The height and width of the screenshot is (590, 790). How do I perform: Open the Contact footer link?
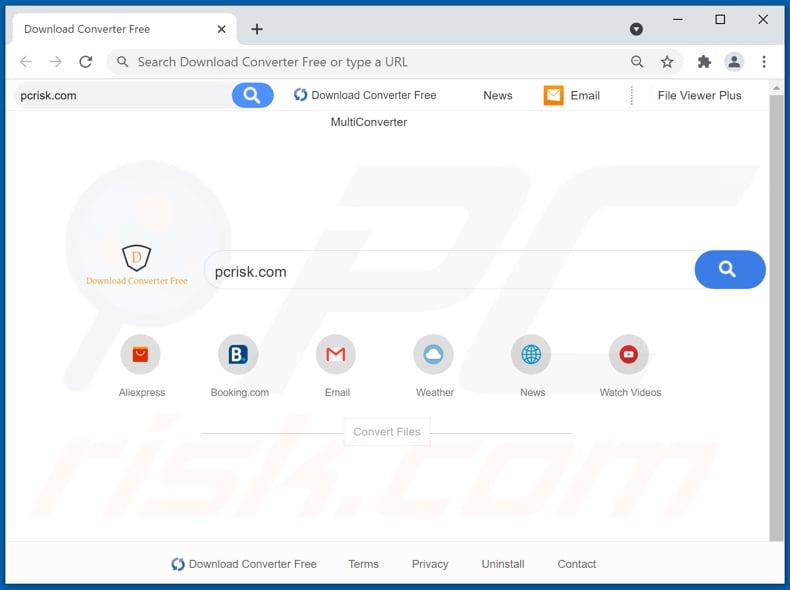(x=576, y=564)
